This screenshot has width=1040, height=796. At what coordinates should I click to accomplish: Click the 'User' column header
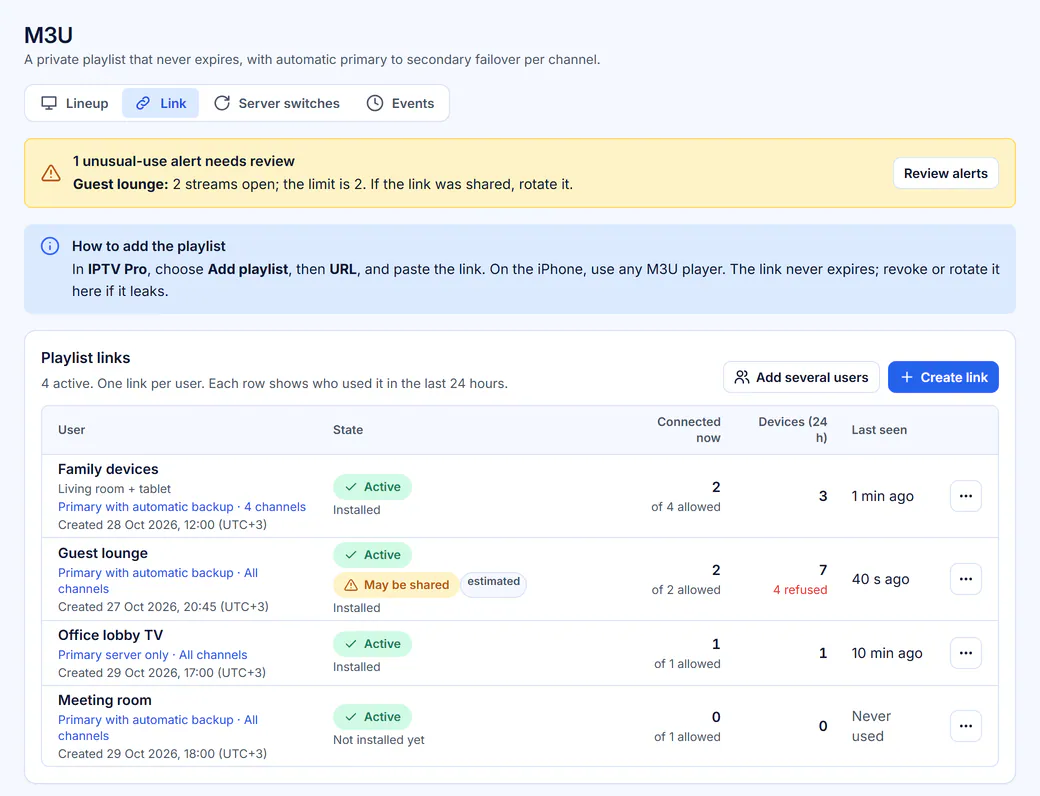pyautogui.click(x=72, y=430)
